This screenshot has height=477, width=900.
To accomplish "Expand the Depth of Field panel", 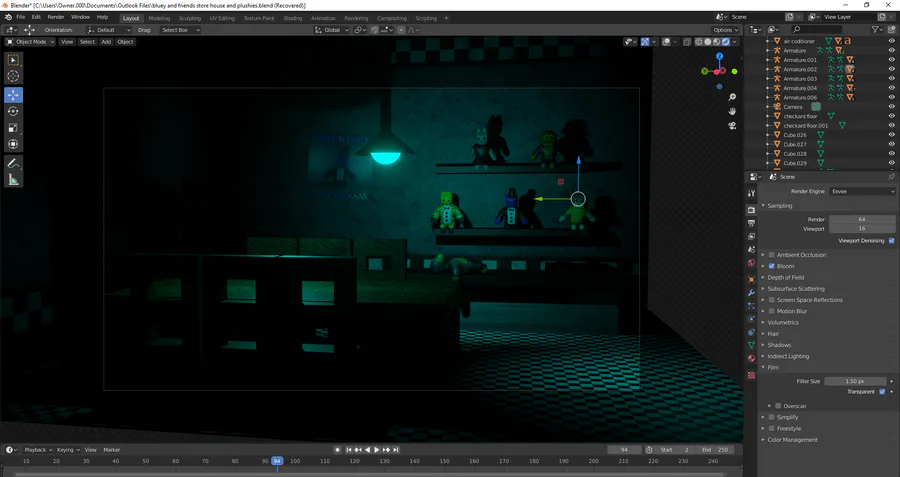I will tap(785, 278).
